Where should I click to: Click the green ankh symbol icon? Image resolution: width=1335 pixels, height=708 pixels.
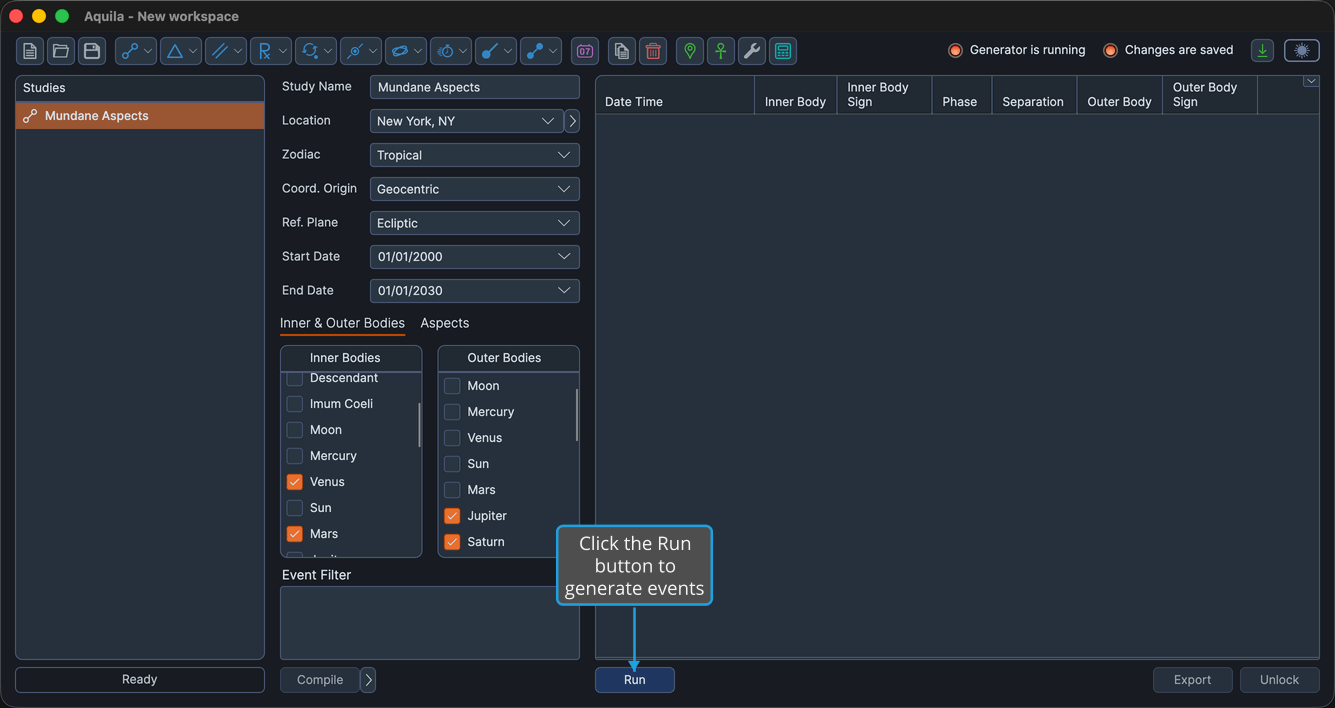coord(721,51)
